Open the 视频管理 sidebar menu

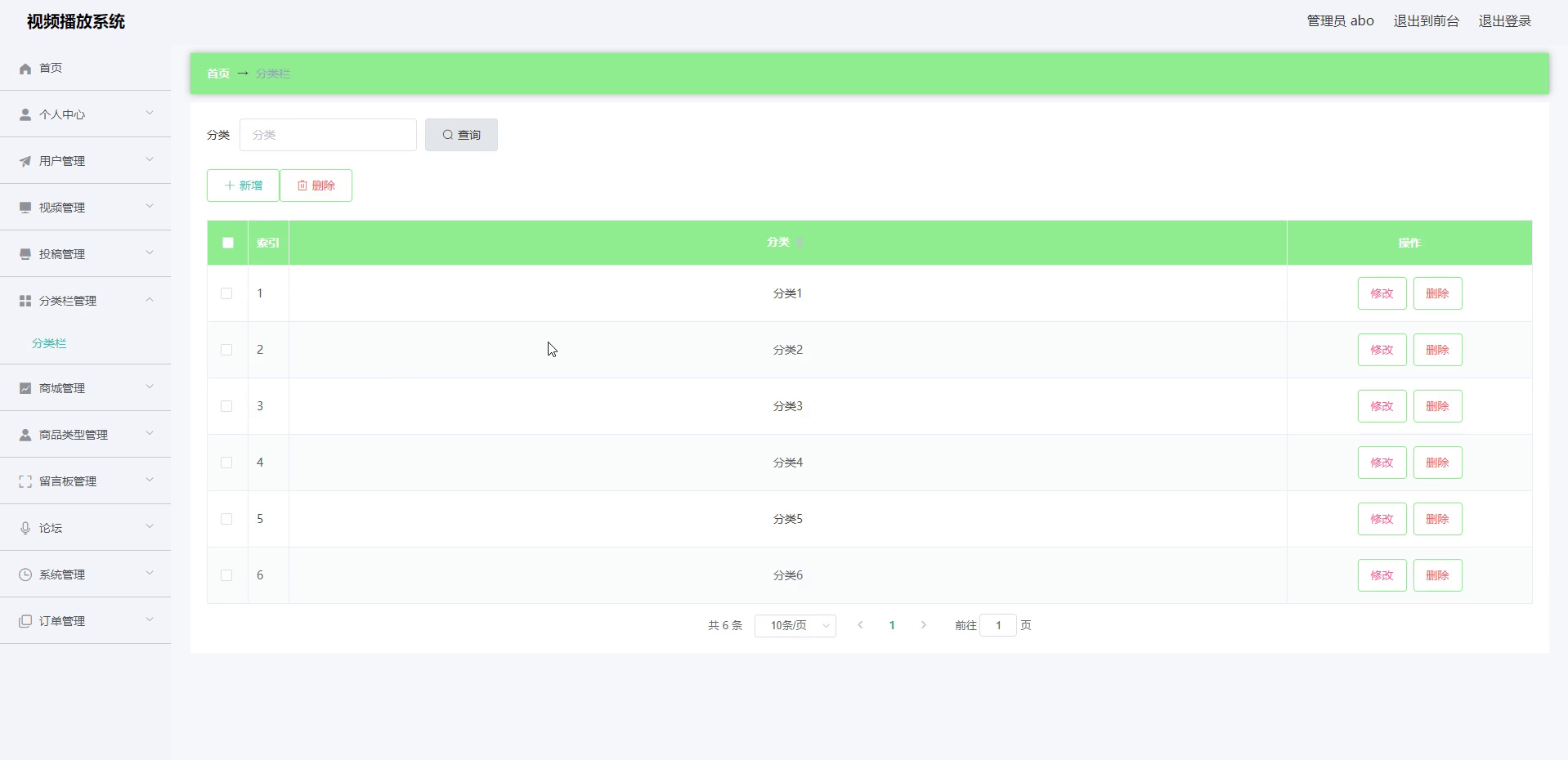85,208
